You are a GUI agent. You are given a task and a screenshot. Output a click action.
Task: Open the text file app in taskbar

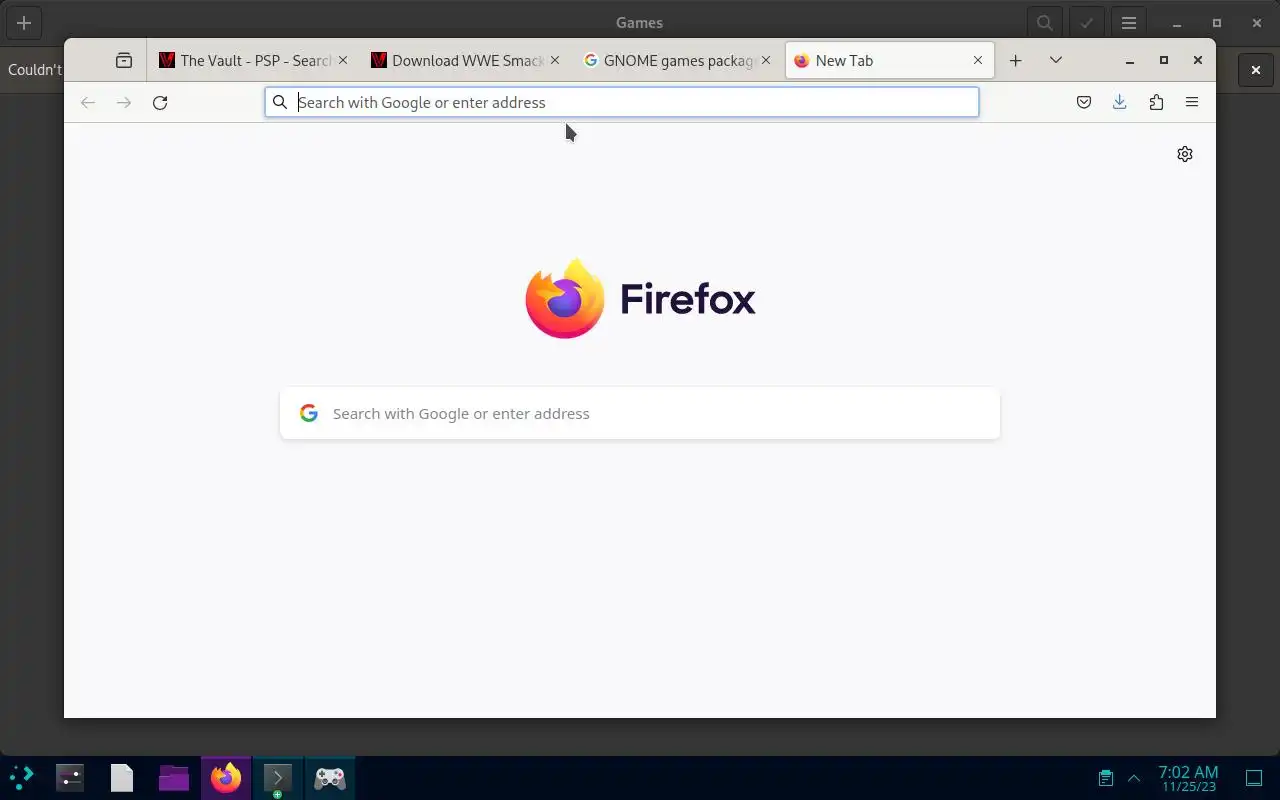coord(122,777)
